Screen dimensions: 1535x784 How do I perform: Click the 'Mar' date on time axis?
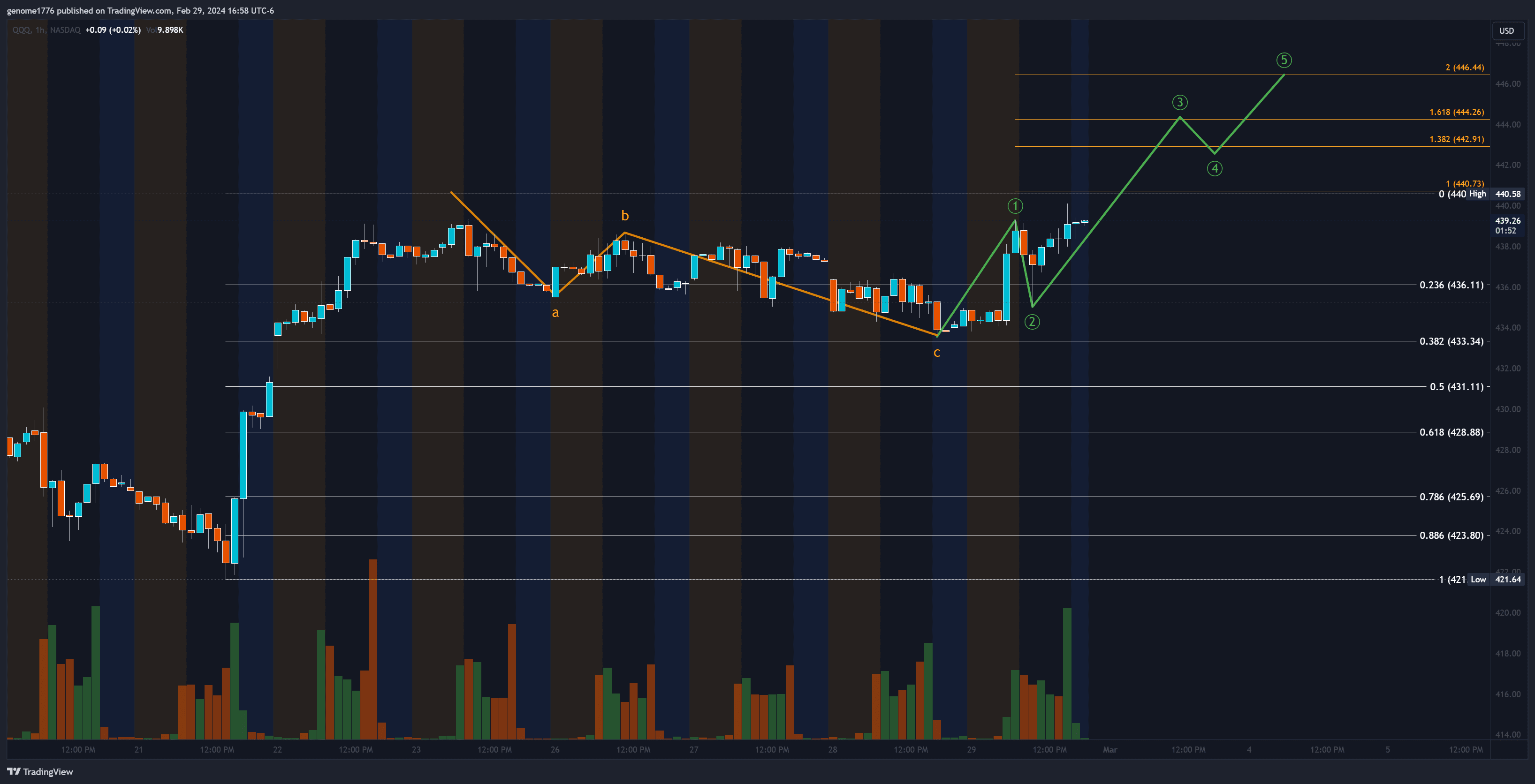[1109, 749]
